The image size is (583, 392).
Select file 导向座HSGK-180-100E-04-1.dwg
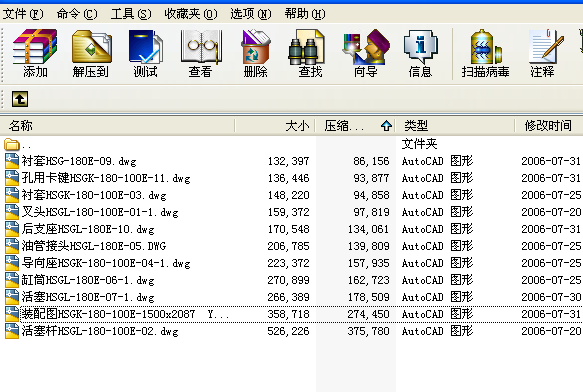106,263
